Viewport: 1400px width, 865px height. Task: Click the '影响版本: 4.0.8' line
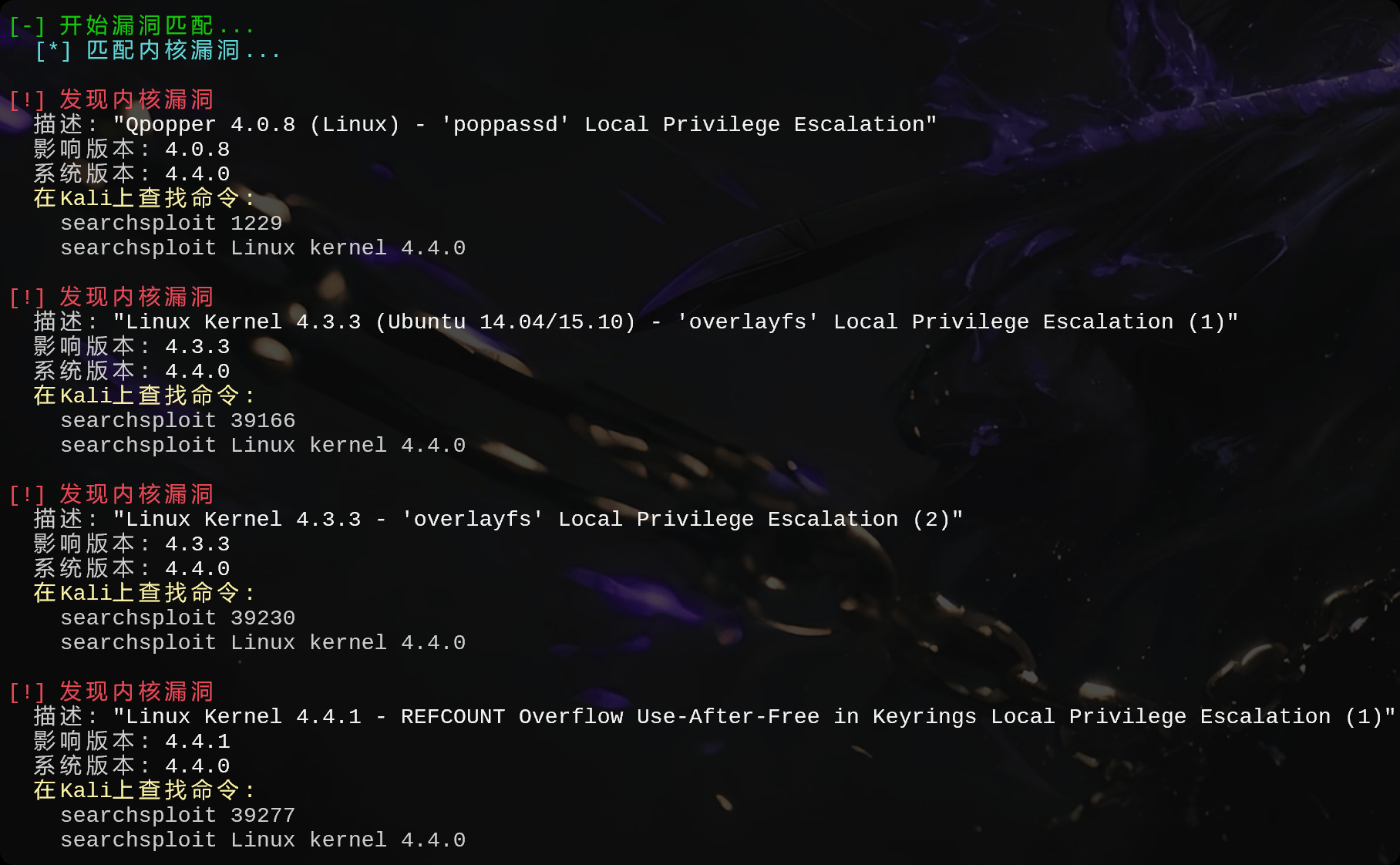pos(132,149)
